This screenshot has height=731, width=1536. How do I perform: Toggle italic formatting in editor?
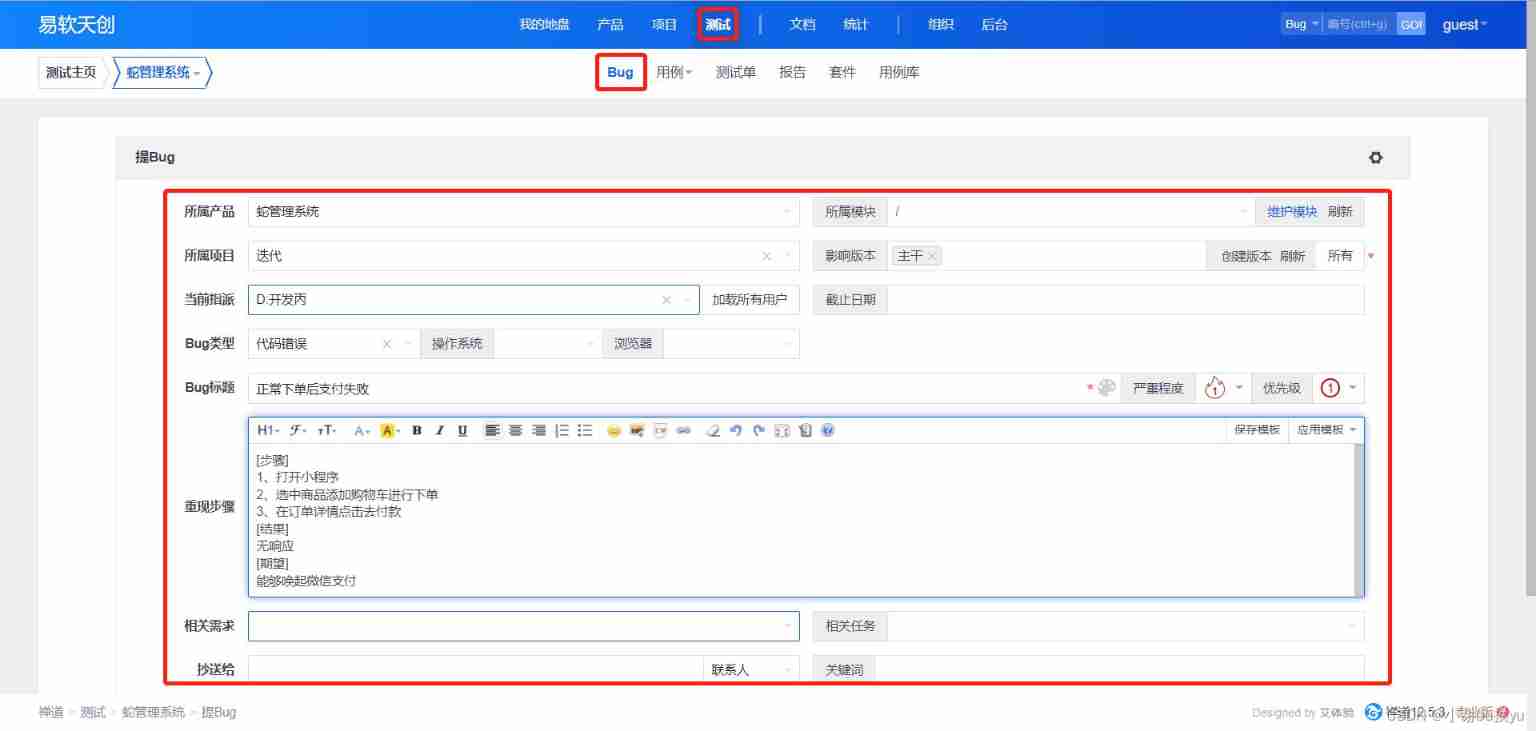(439, 430)
